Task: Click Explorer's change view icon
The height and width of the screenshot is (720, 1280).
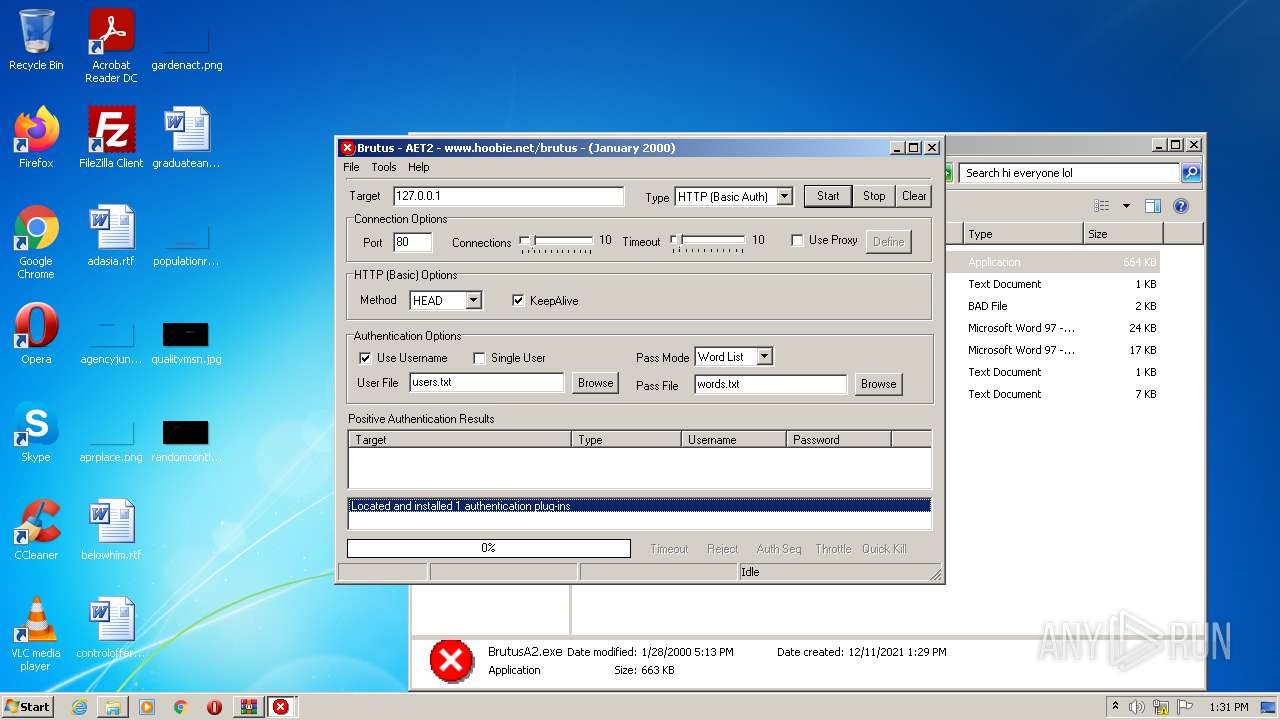Action: click(x=1102, y=206)
